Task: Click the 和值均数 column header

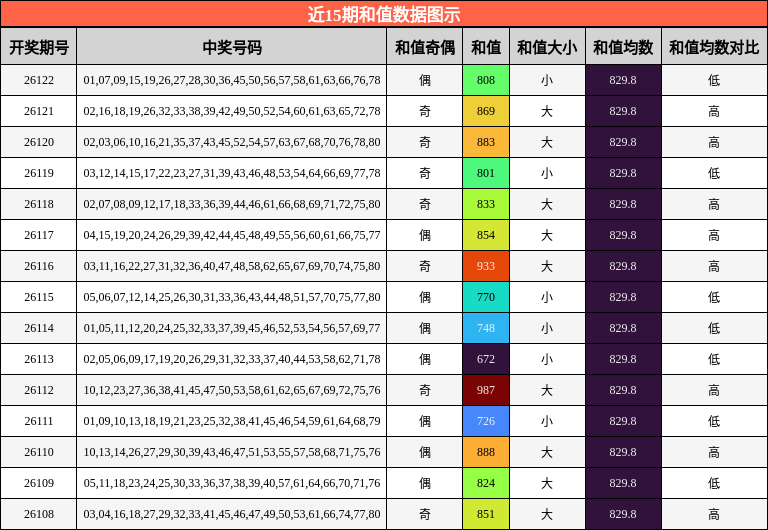Action: click(x=623, y=47)
